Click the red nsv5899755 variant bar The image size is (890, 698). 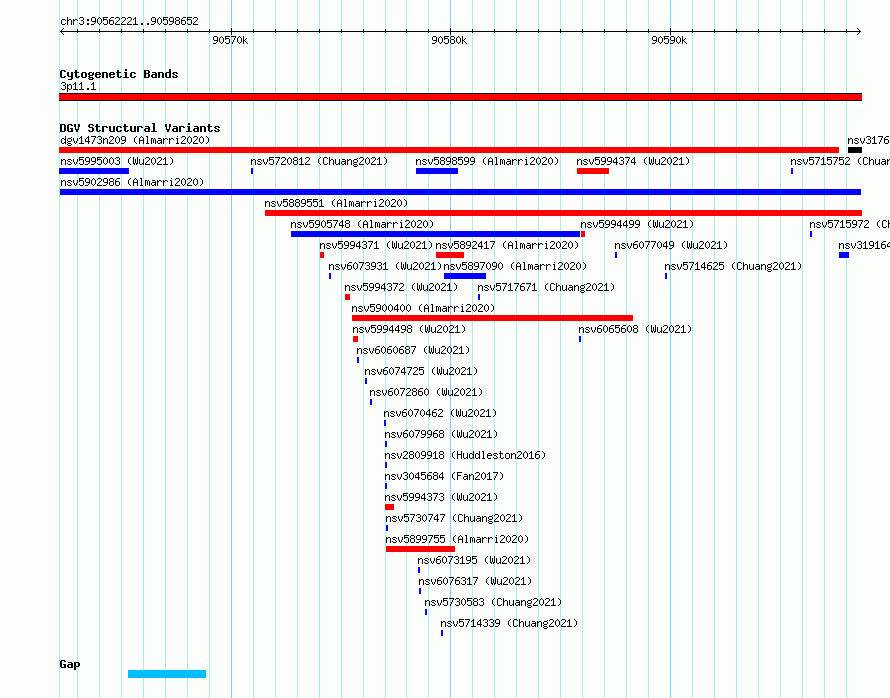pyautogui.click(x=420, y=549)
